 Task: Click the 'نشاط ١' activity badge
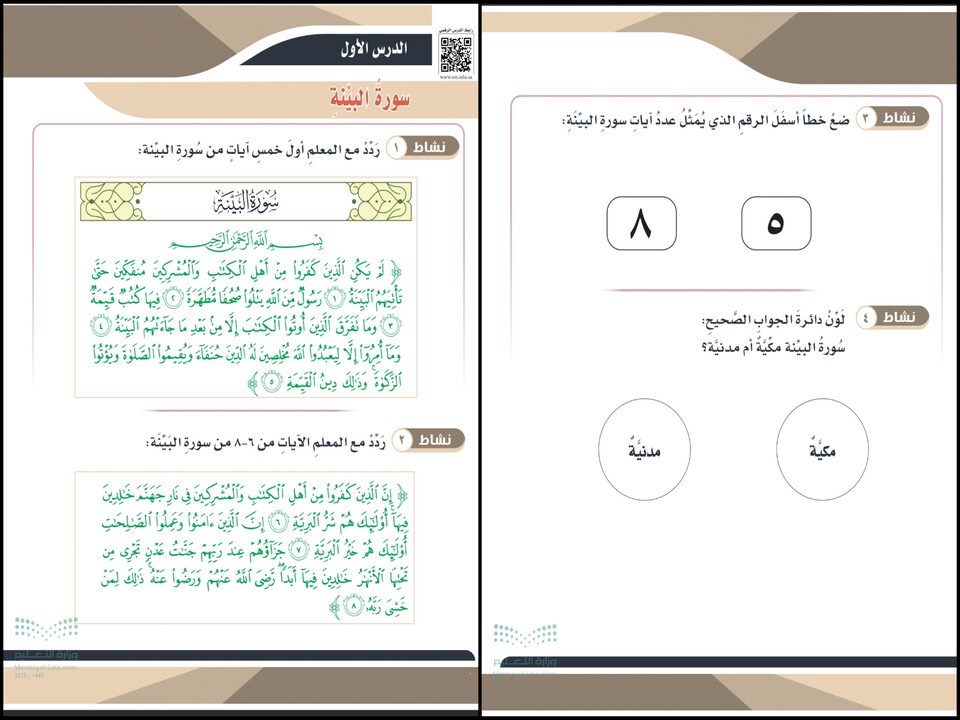(x=423, y=148)
